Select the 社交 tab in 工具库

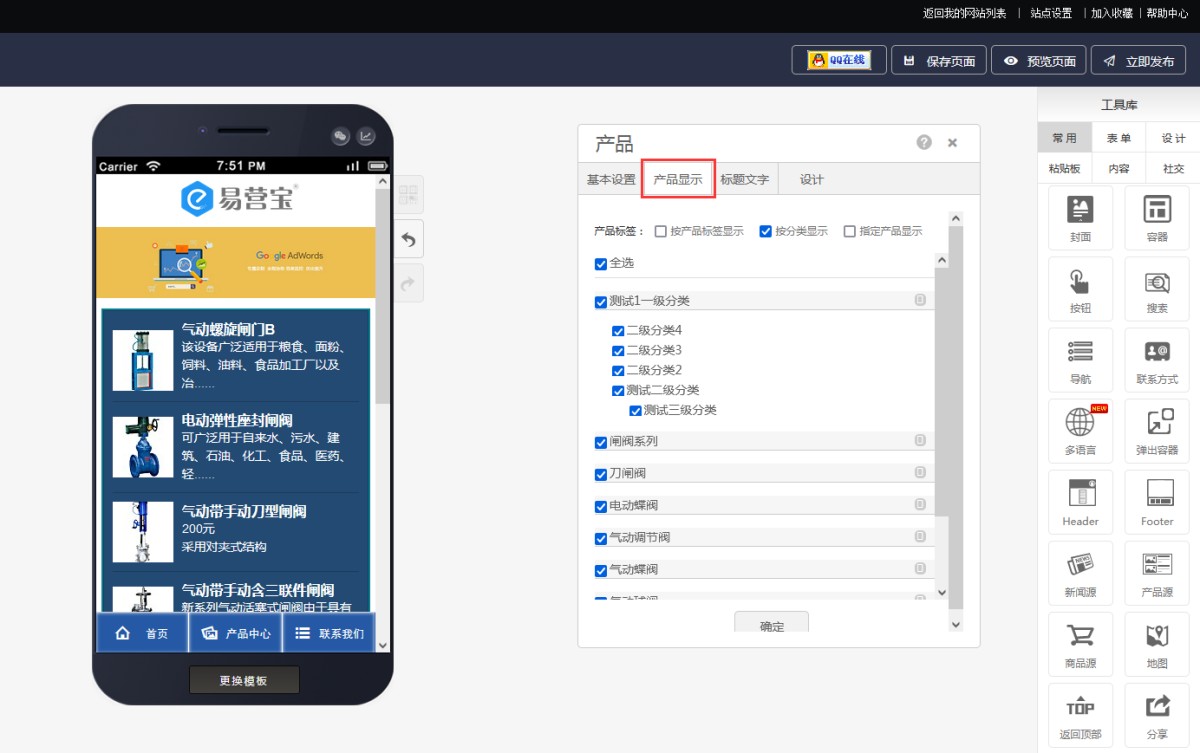1173,168
